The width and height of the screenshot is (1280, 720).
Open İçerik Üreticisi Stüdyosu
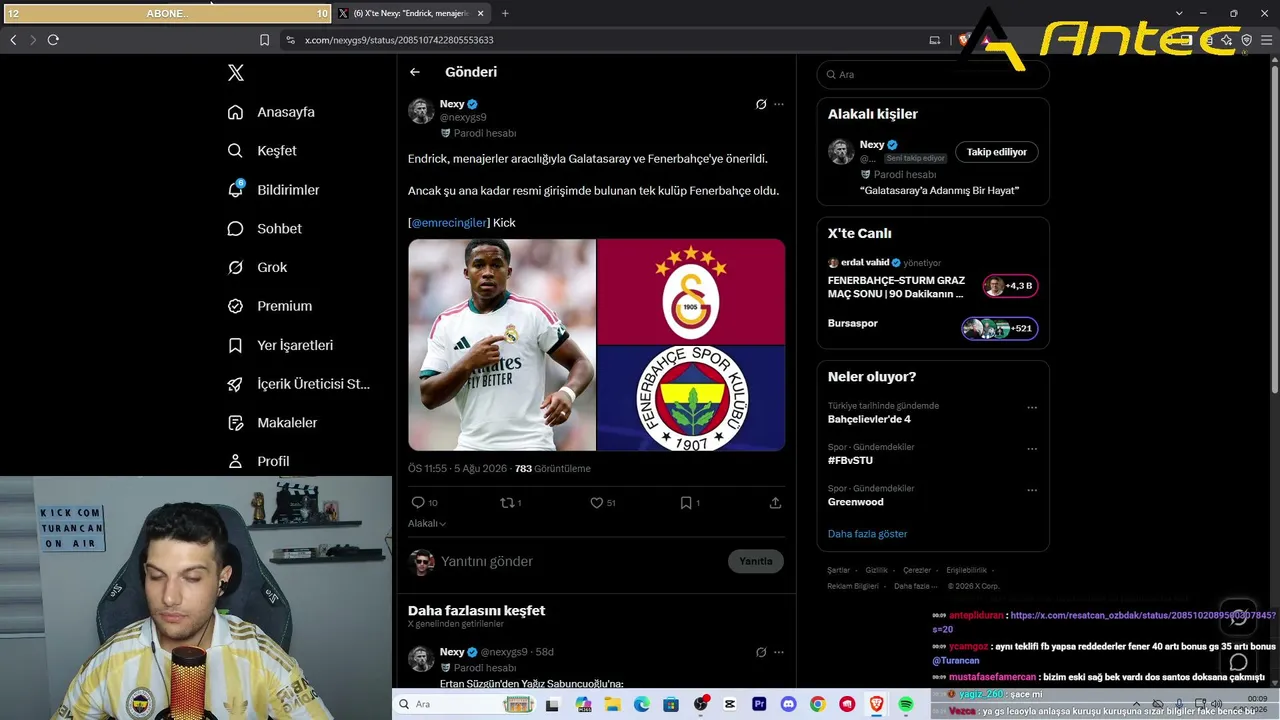[x=298, y=384]
